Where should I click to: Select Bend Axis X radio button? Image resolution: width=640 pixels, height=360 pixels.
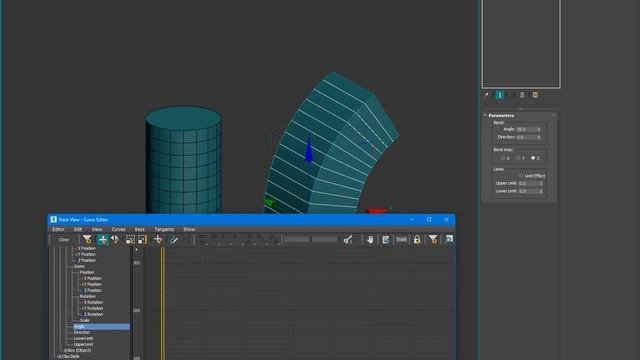(x=503, y=158)
